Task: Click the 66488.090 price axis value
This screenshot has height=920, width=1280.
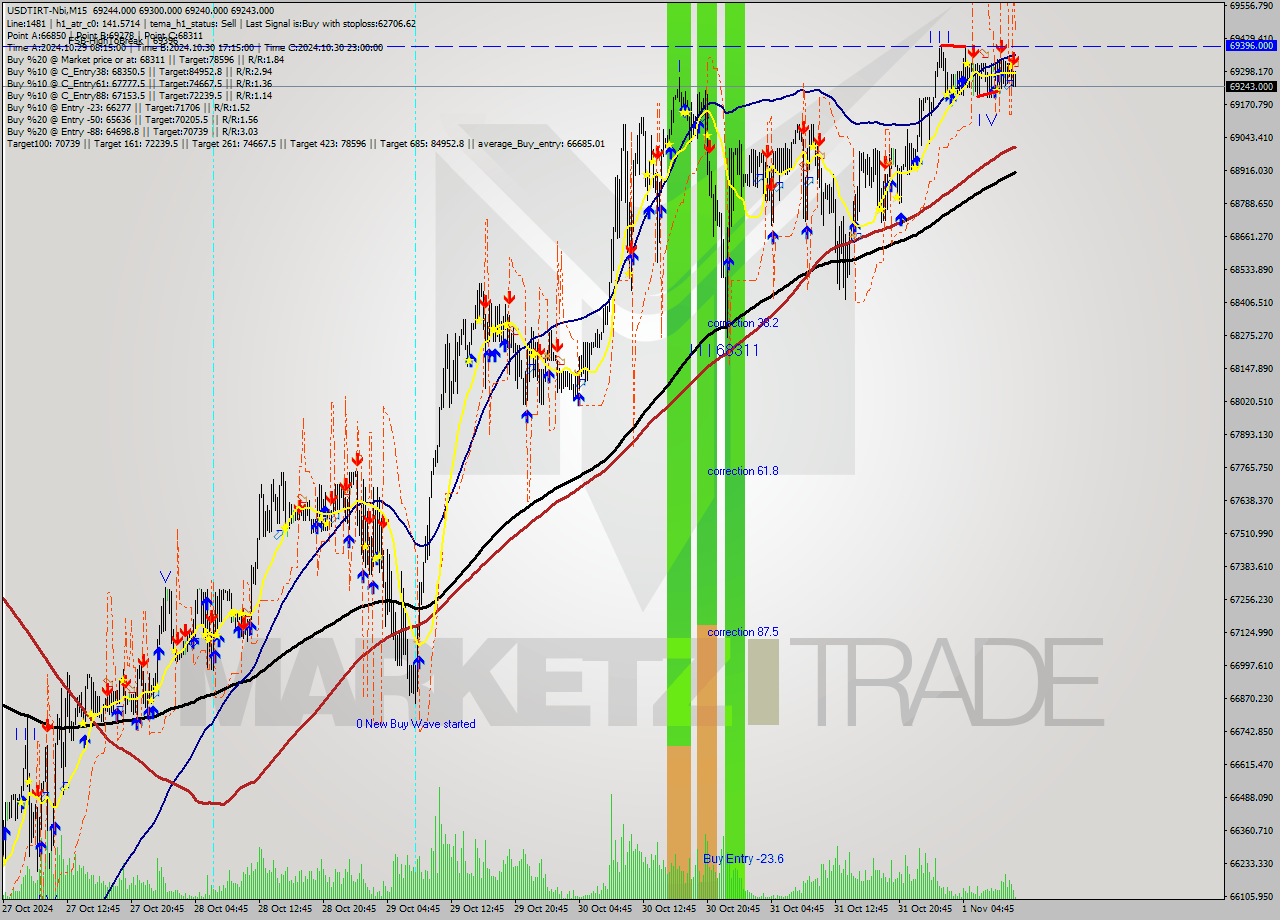Action: (1251, 797)
